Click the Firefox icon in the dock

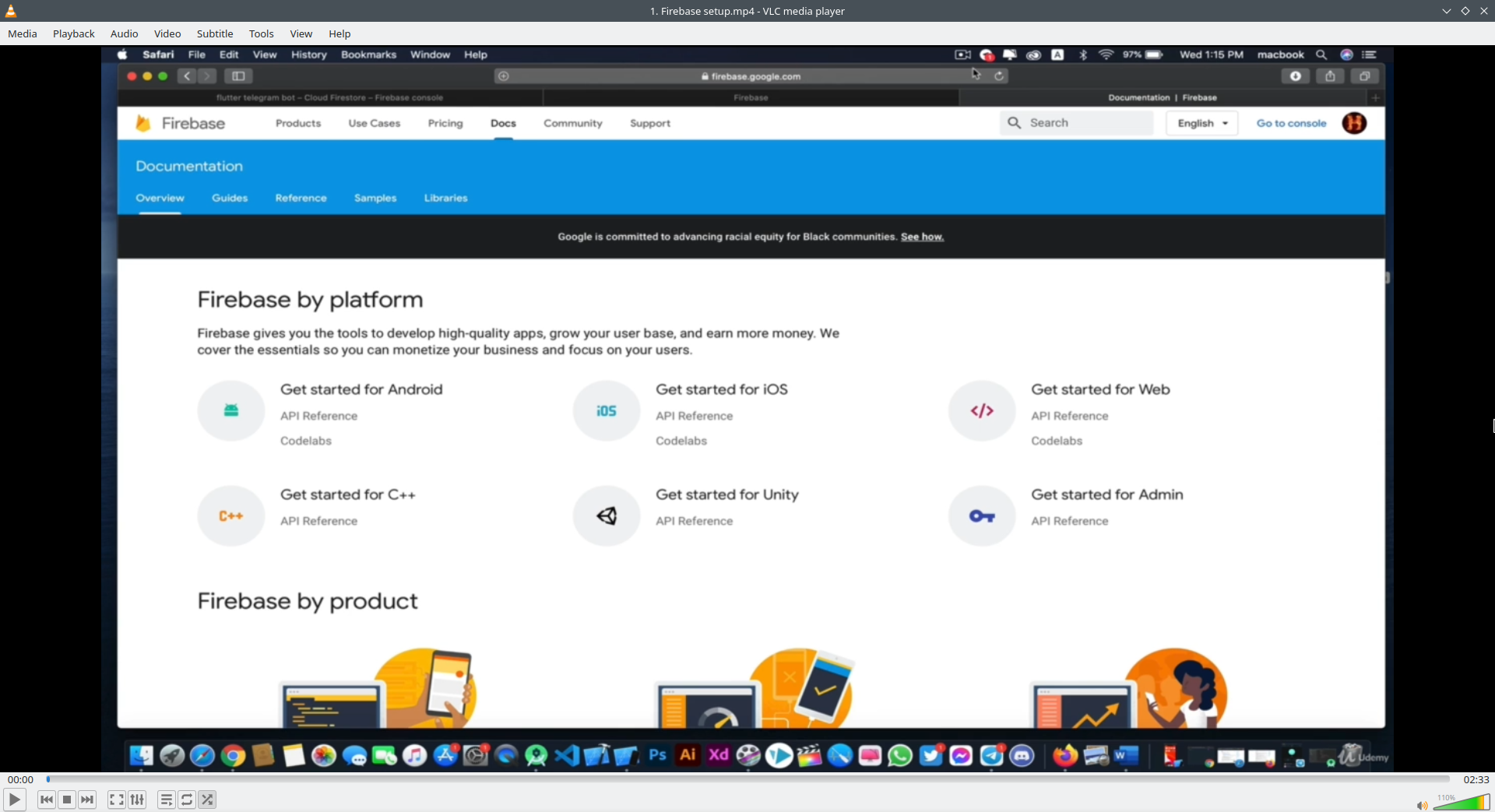tap(1065, 755)
